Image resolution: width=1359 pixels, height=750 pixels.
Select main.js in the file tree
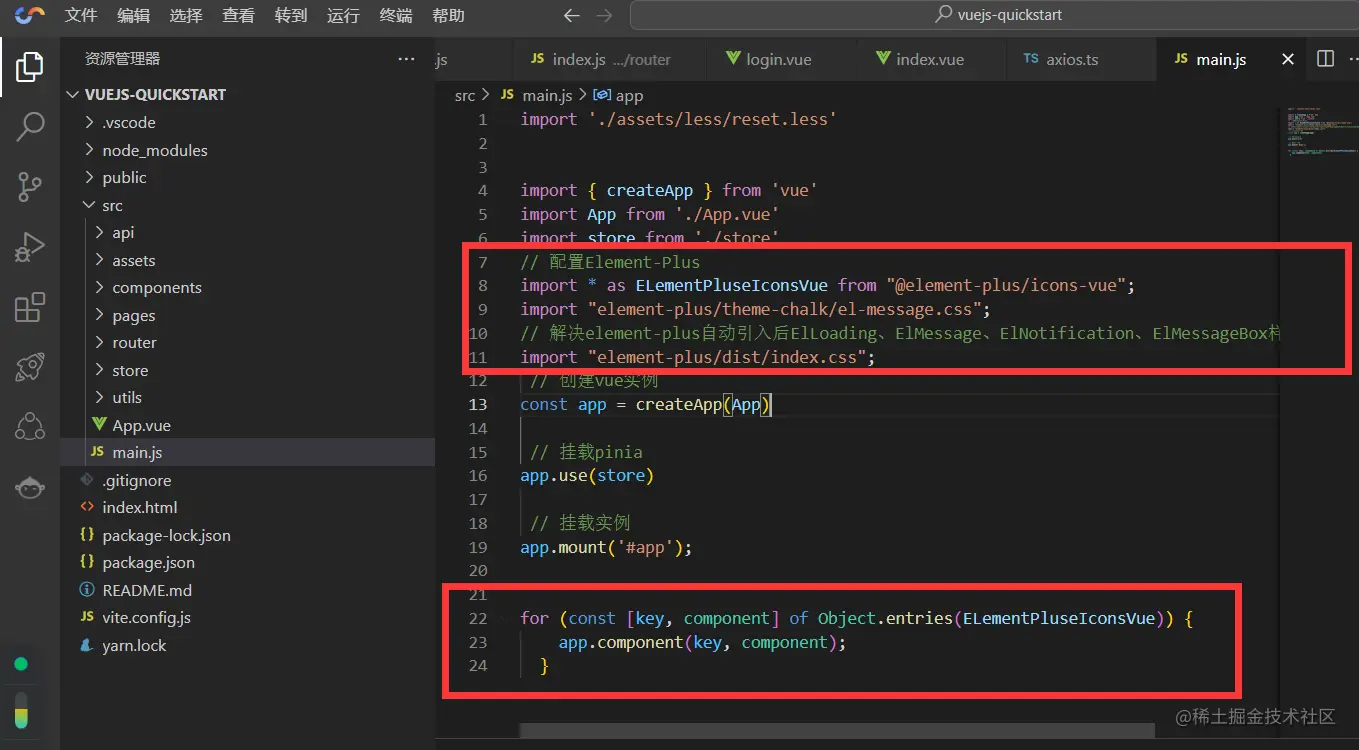click(x=247, y=452)
